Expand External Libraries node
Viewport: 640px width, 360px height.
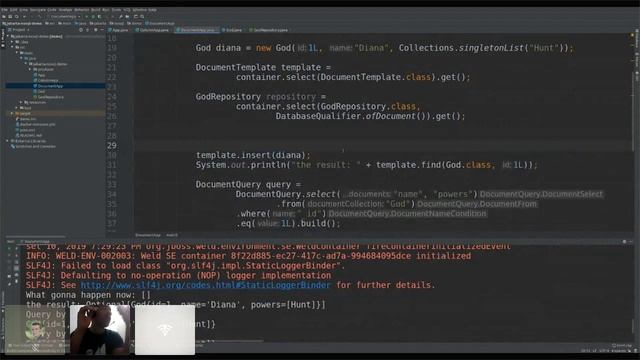[7, 141]
